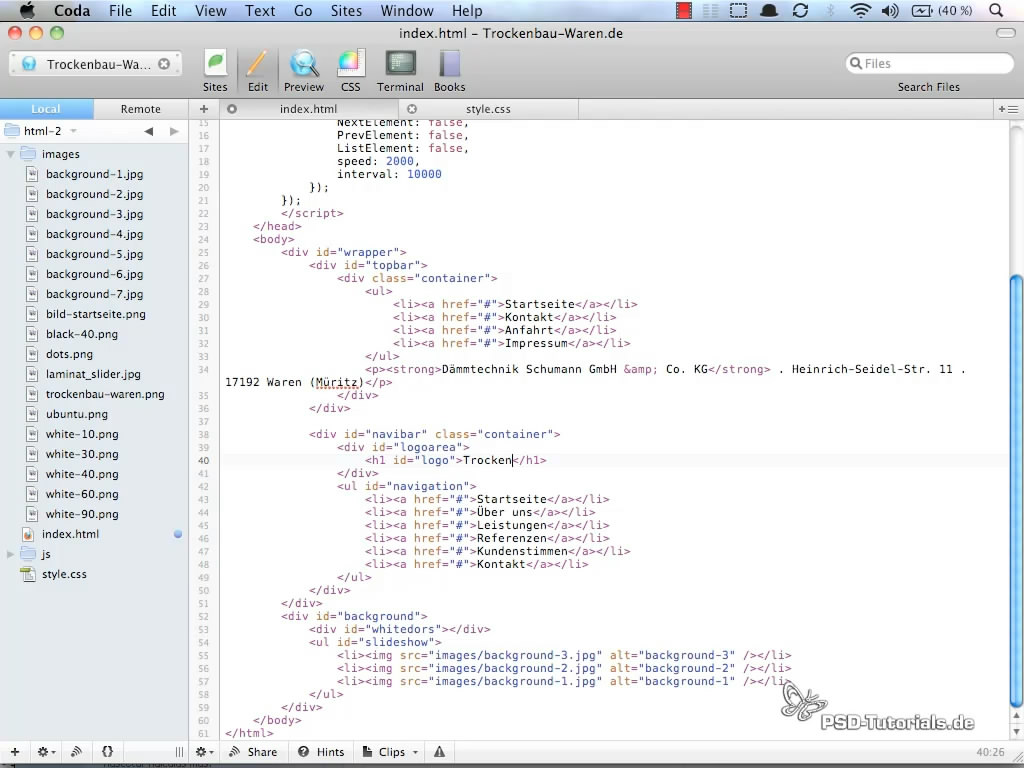Open the Preview magnifier tool

(x=304, y=71)
